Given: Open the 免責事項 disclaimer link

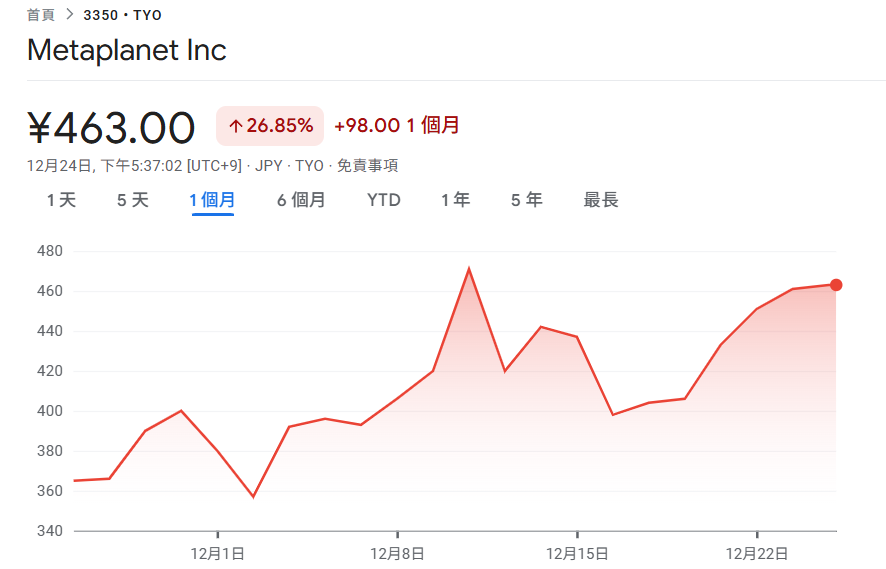Looking at the screenshot, I should 367,166.
